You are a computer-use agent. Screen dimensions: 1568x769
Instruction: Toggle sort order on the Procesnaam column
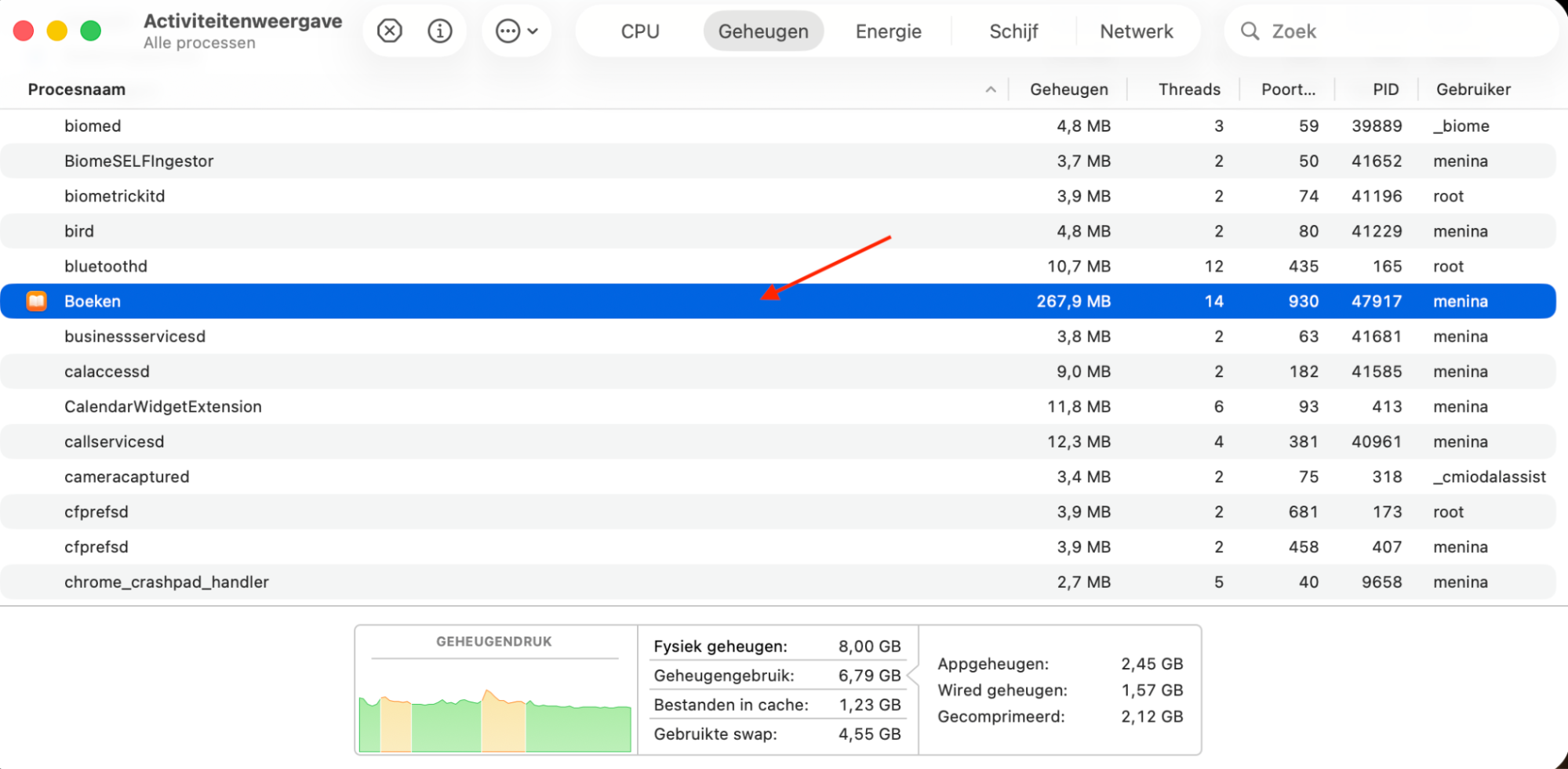76,89
